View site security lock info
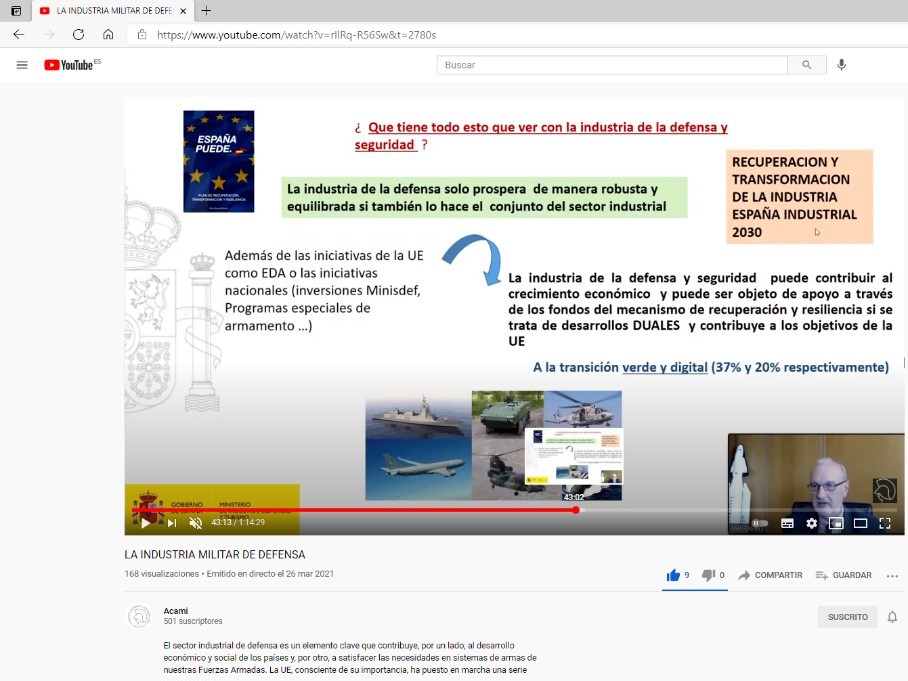 point(142,35)
